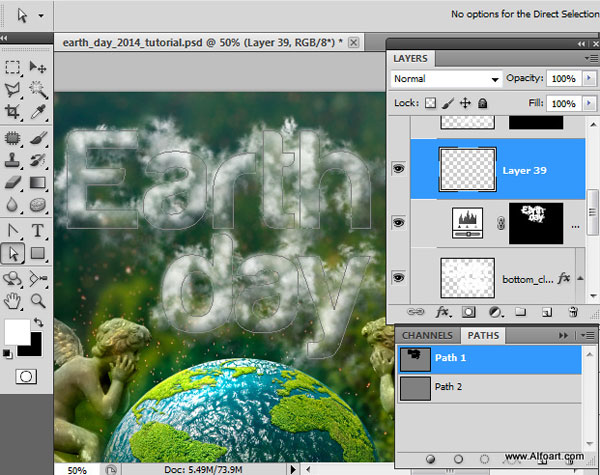Viewport: 600px width, 475px height.
Task: Select Layer 39 thumbnail
Action: [468, 169]
